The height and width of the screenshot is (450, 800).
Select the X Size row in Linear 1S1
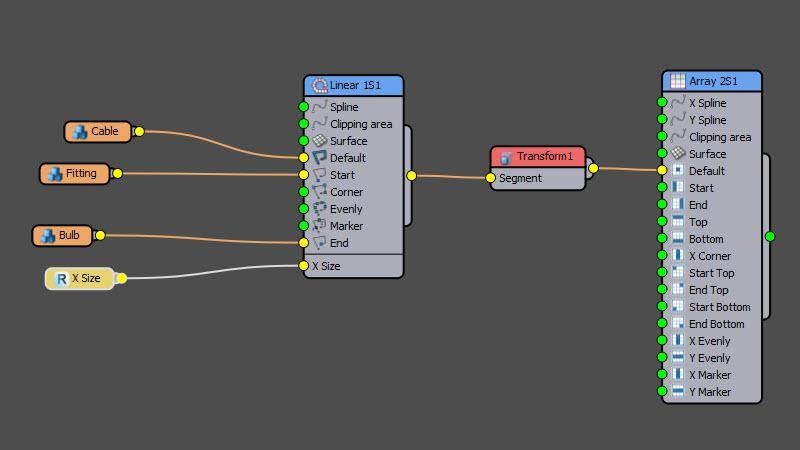pyautogui.click(x=332, y=266)
